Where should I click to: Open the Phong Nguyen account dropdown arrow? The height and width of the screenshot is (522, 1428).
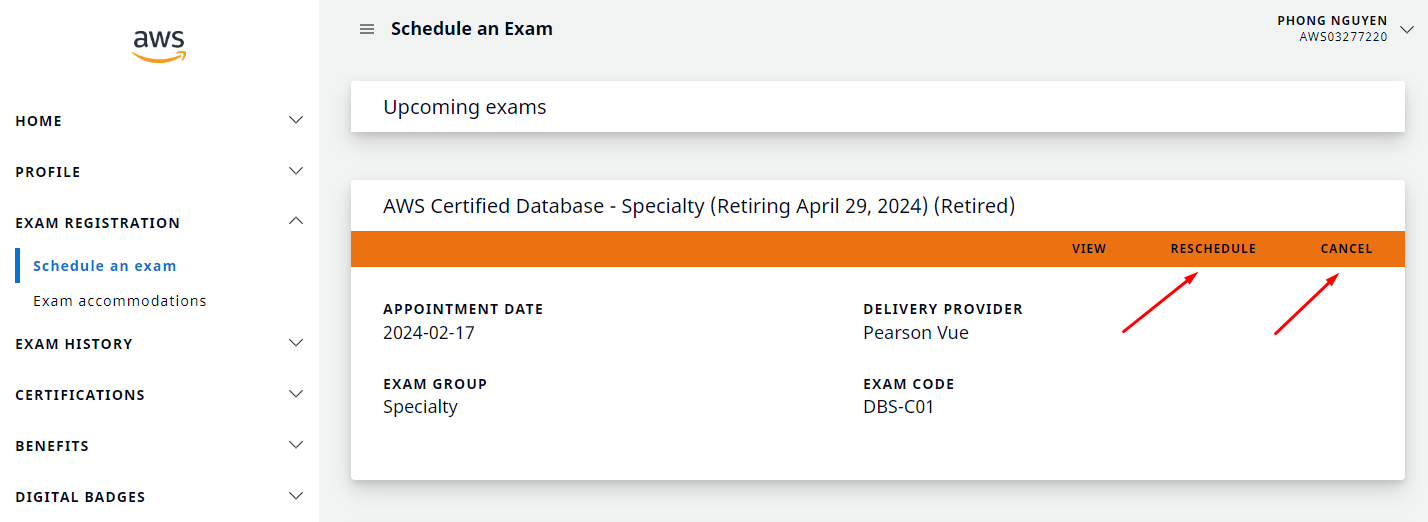click(1407, 29)
